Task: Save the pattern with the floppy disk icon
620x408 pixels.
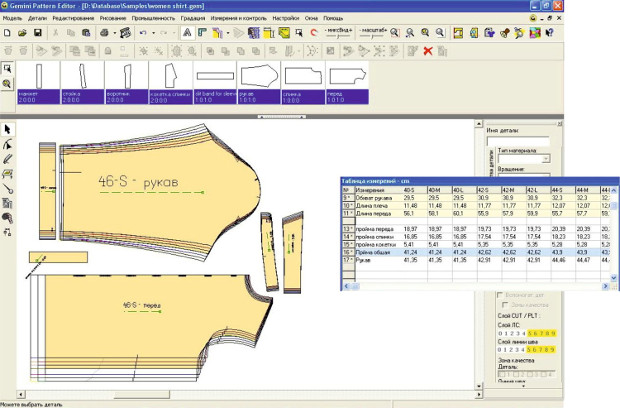Action: 37,33
